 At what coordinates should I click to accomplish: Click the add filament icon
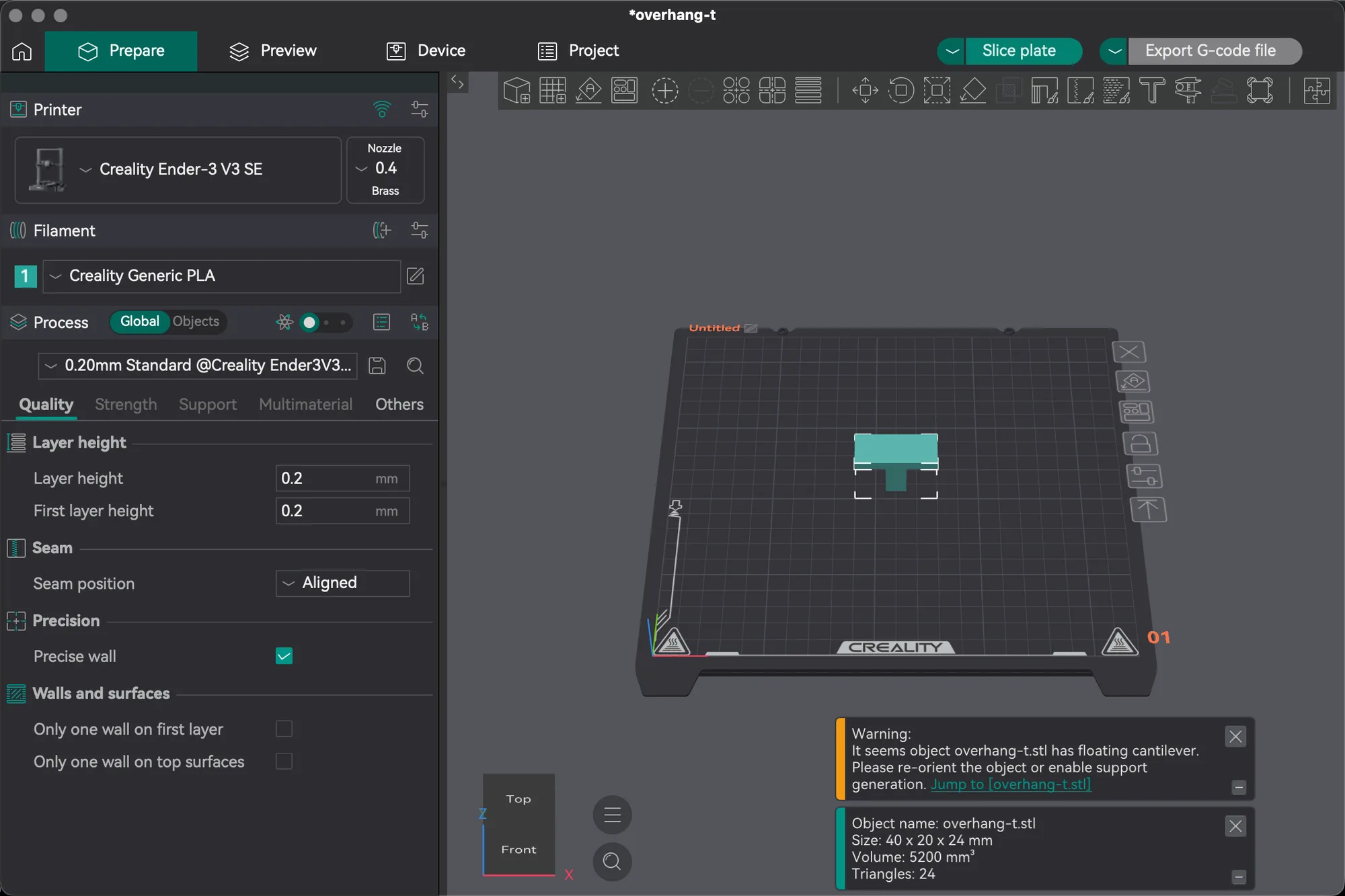(x=382, y=231)
